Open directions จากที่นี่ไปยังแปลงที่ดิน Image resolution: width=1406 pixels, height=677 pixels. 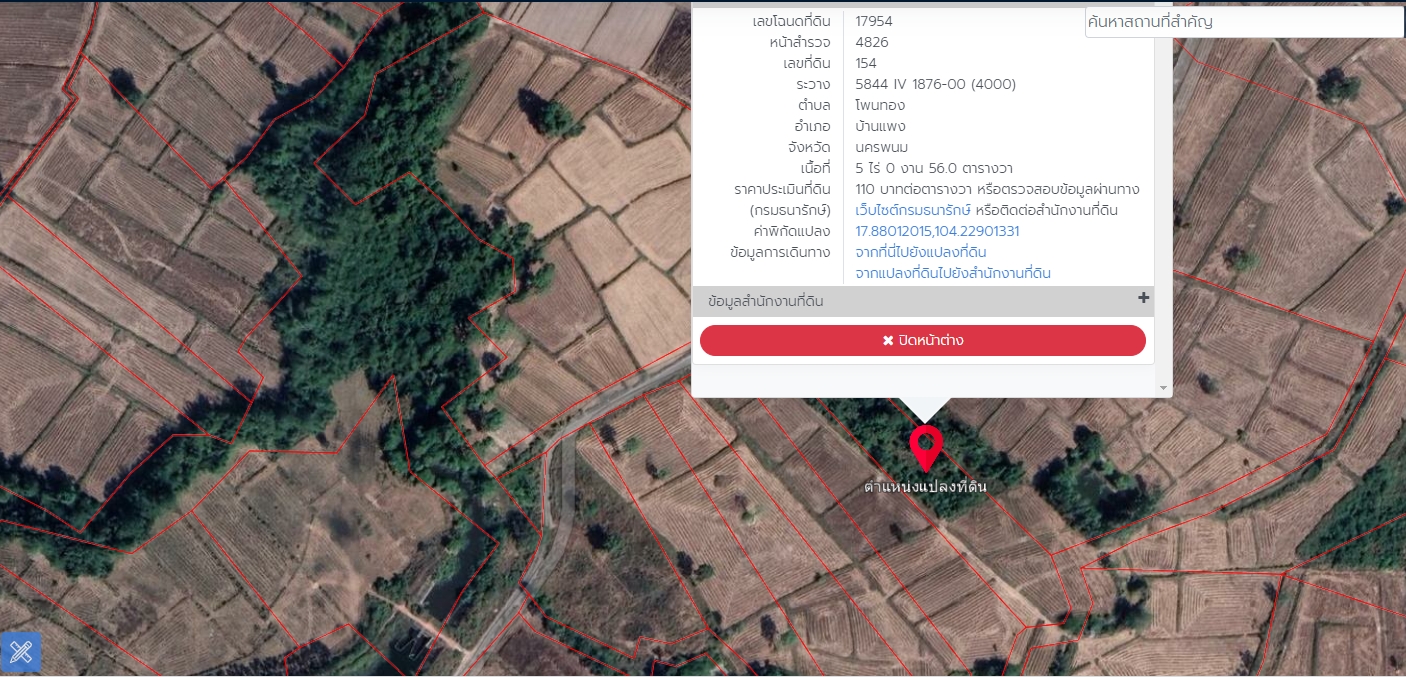921,252
